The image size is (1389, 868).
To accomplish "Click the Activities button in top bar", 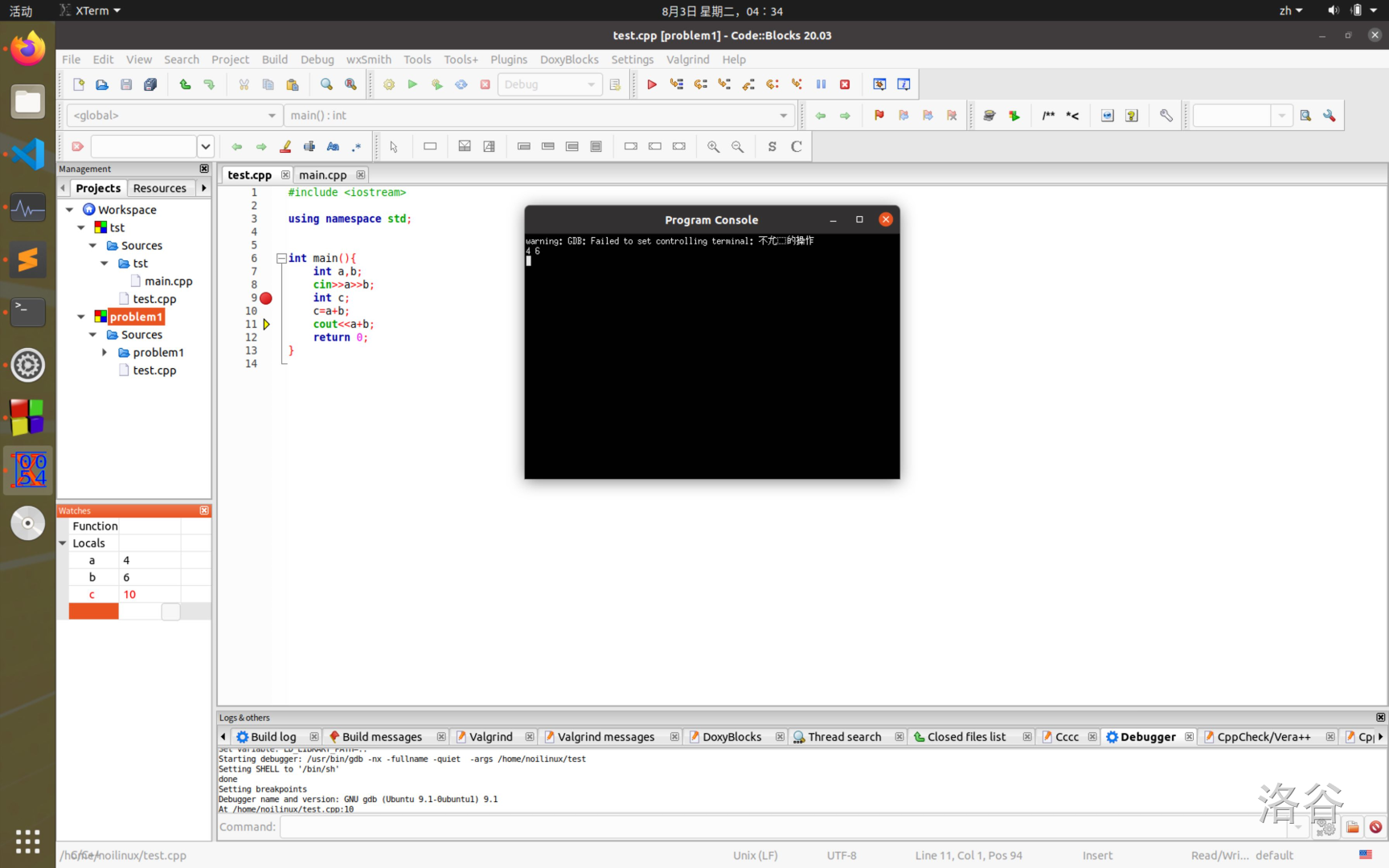I will coord(21,10).
